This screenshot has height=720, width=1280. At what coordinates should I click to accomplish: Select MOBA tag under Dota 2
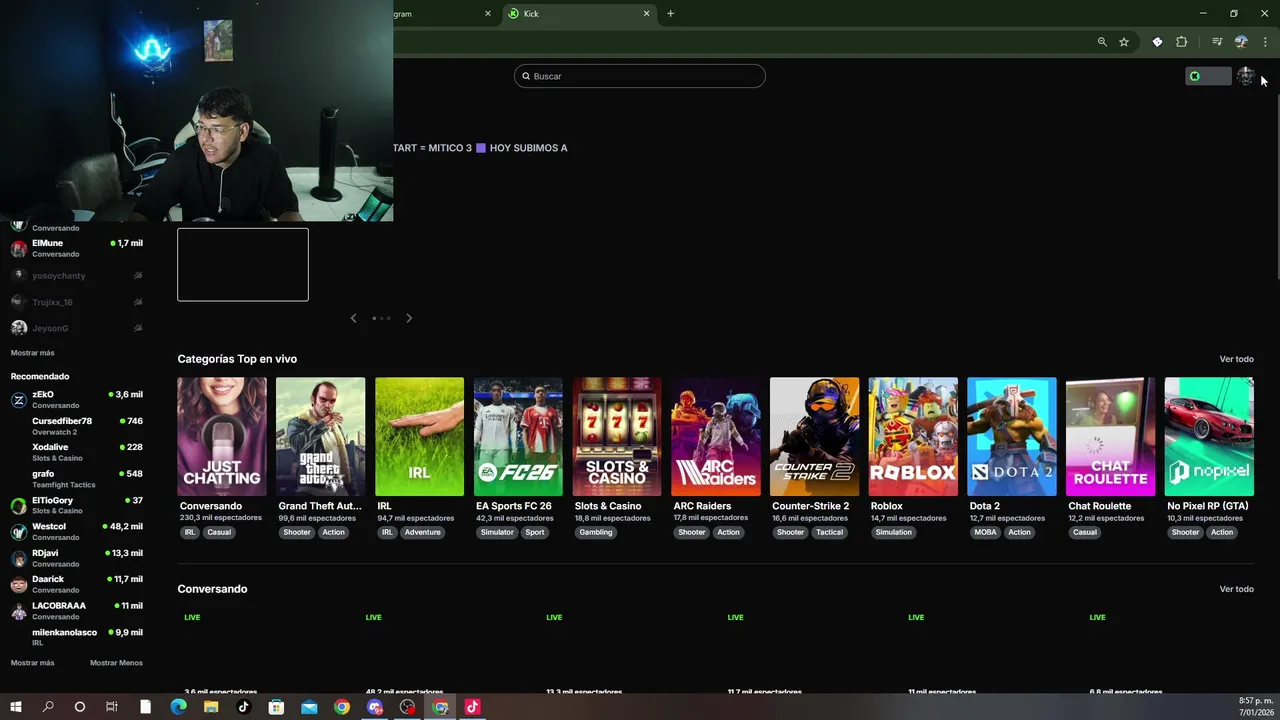pyautogui.click(x=985, y=532)
